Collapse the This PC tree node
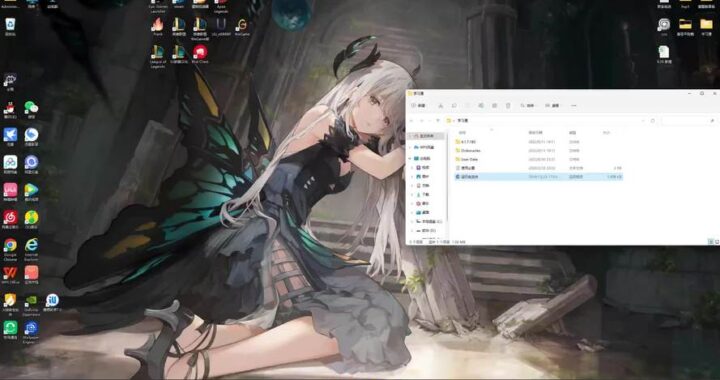 410,158
